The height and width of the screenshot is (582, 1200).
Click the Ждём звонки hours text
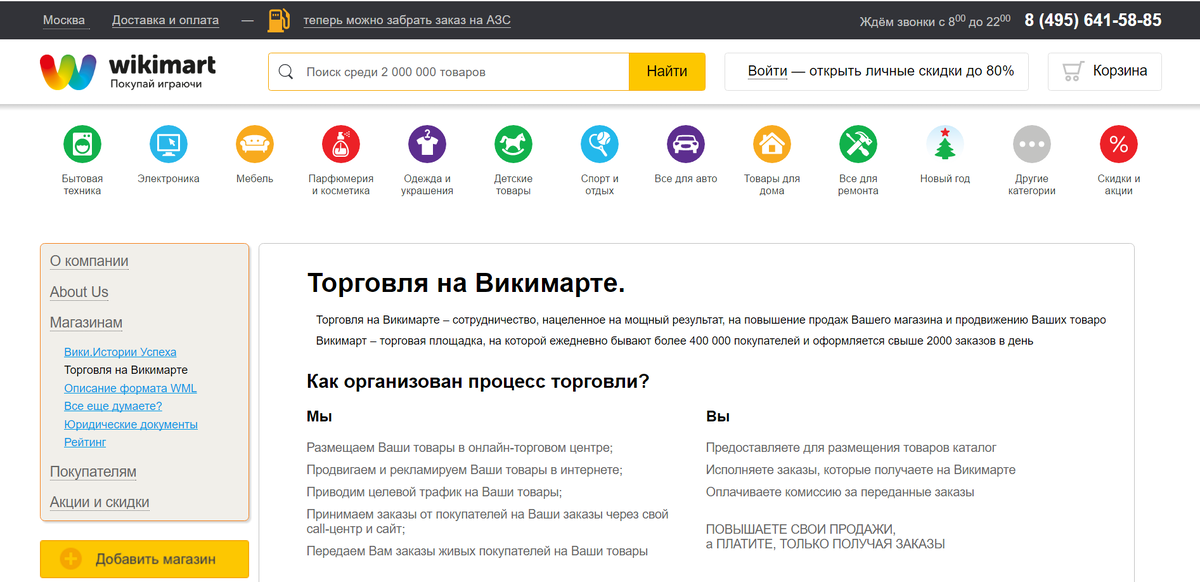click(935, 20)
